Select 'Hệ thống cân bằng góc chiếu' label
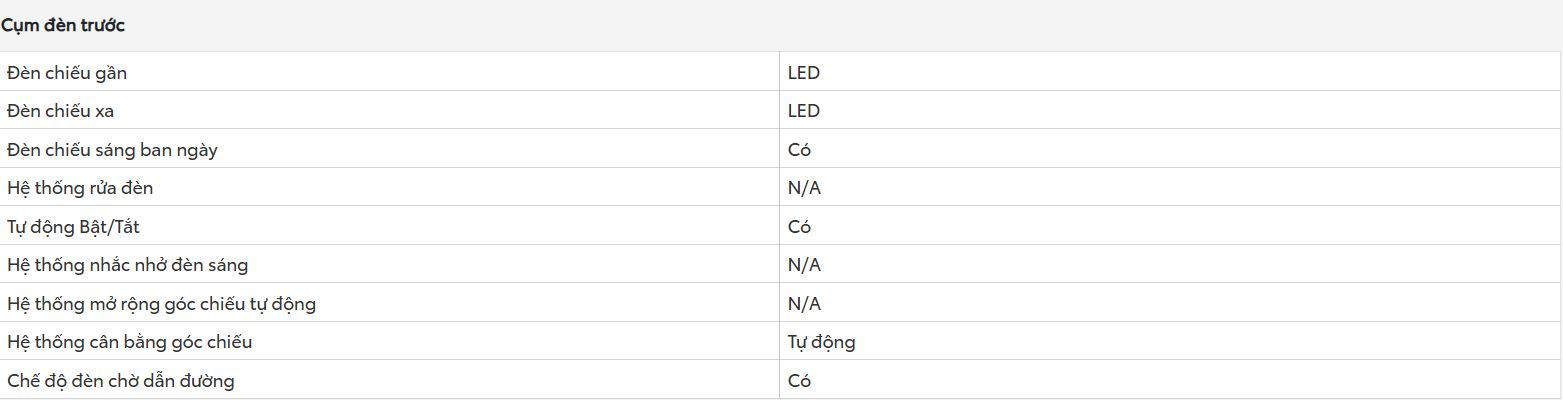The width and height of the screenshot is (1563, 400). coord(129,342)
